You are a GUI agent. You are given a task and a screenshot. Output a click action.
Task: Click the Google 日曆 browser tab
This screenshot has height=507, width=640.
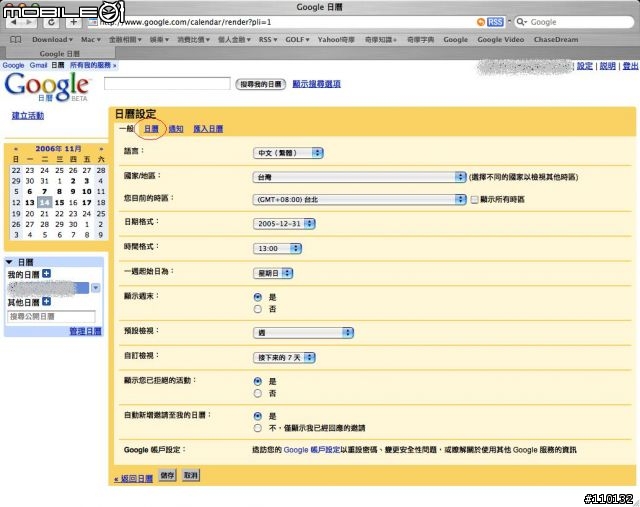pyautogui.click(x=60, y=53)
